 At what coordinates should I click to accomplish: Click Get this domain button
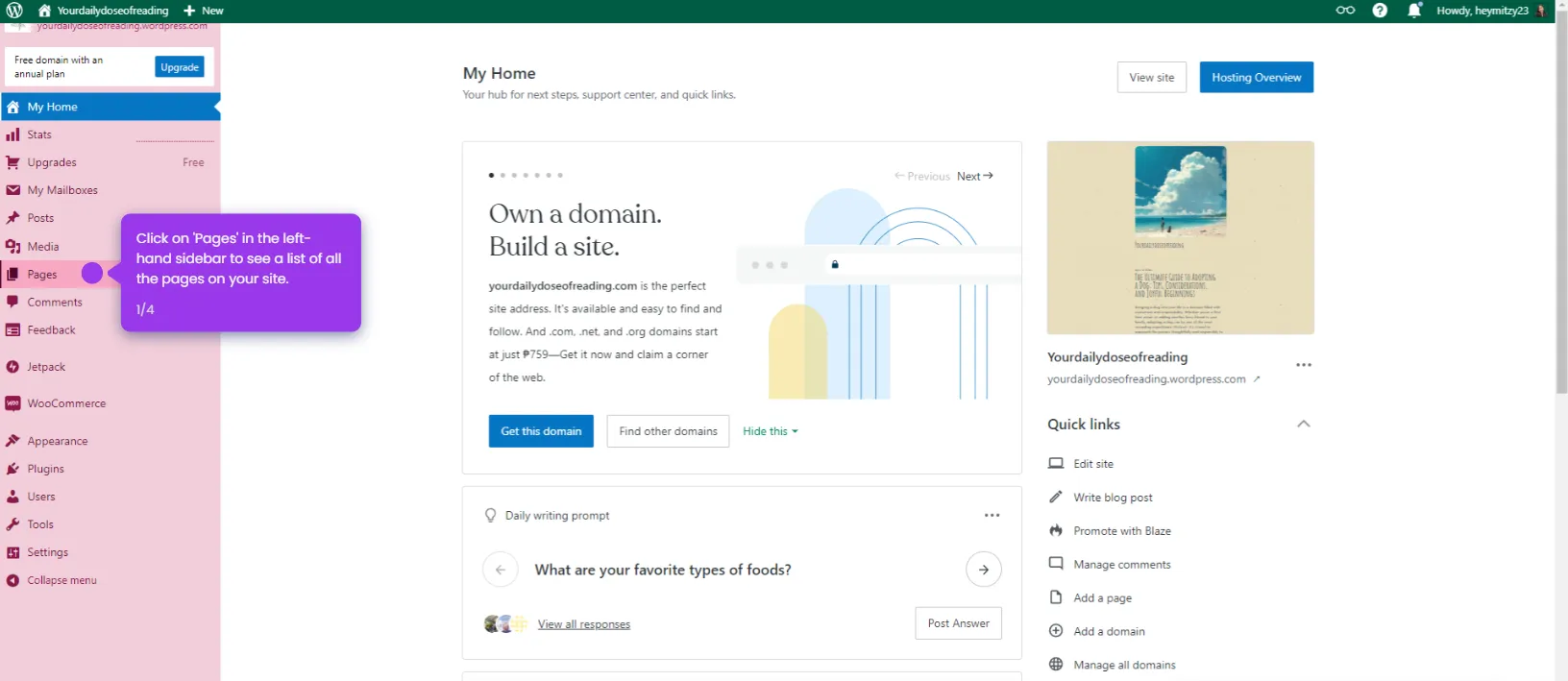(541, 431)
